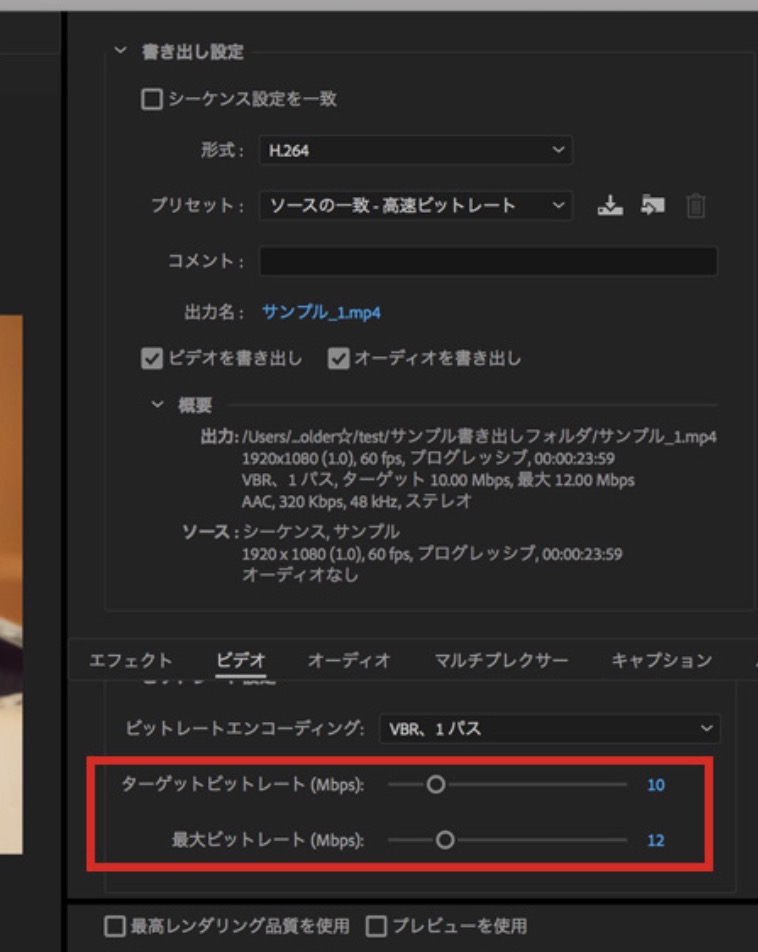758x952 pixels.
Task: Click the ターゲットビットレート slider handle
Action: [x=435, y=784]
